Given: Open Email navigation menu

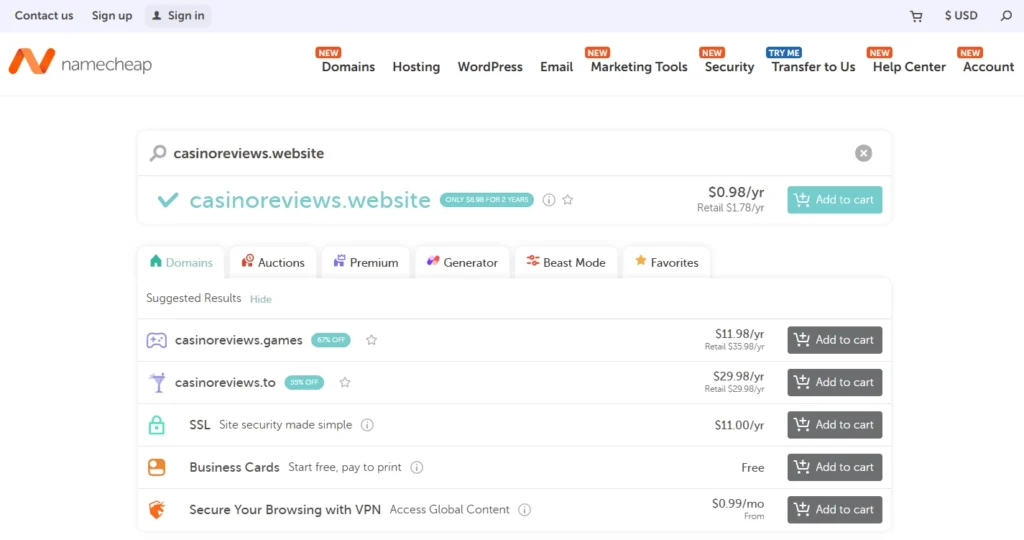Looking at the screenshot, I should (x=556, y=67).
